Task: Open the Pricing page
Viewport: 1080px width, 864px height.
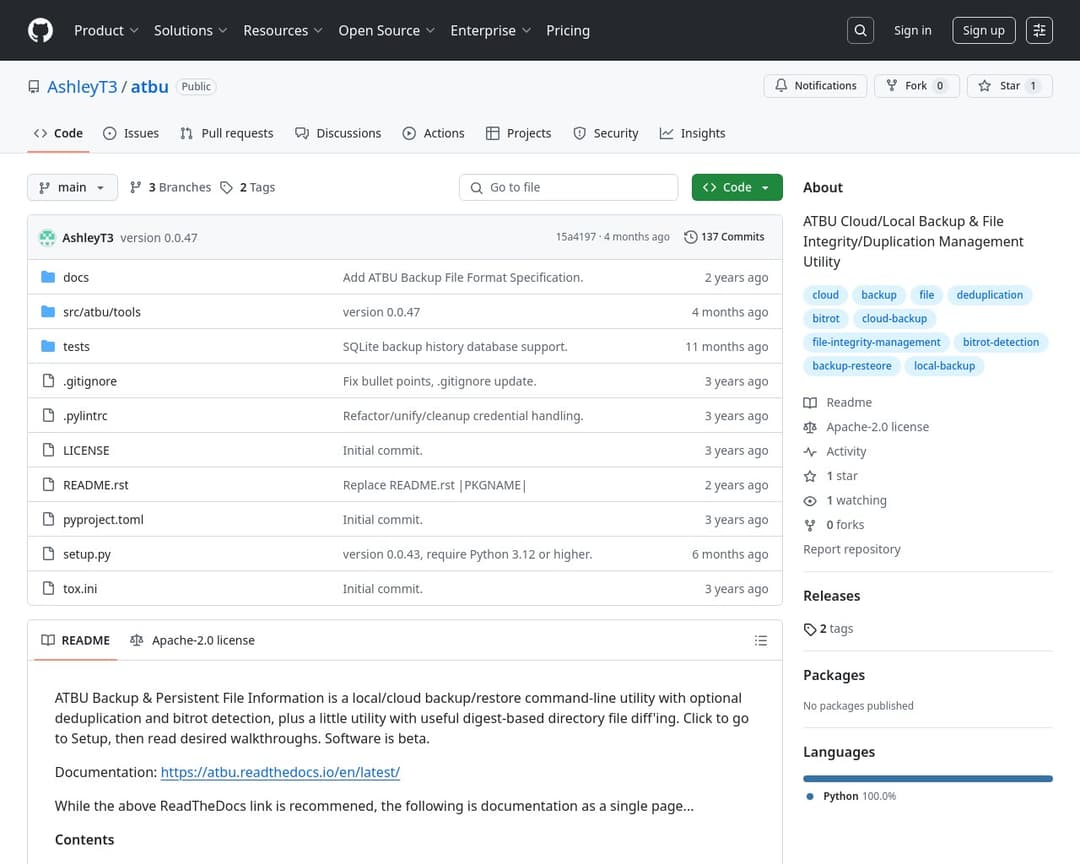Action: tap(568, 30)
